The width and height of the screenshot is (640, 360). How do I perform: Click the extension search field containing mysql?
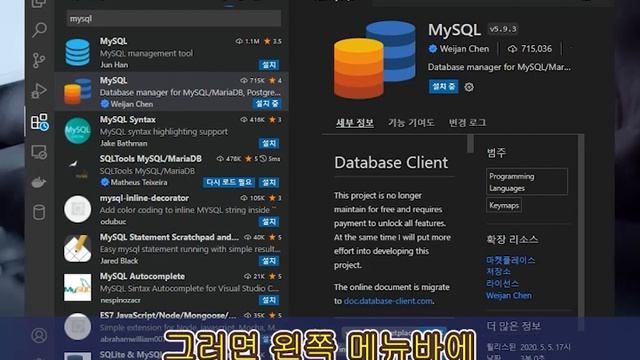pos(173,18)
